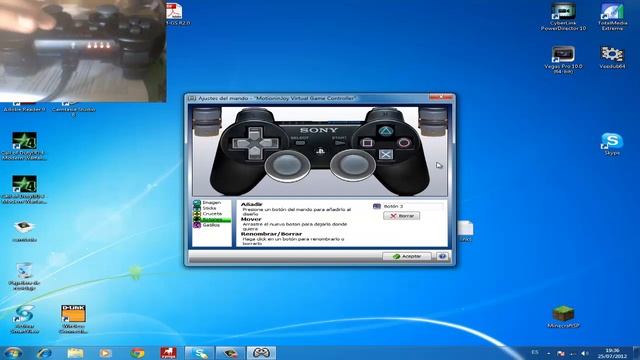The width and height of the screenshot is (640, 360).
Task: Open Vegas Pro 10.0 desktop shortcut
Action: [x=563, y=60]
